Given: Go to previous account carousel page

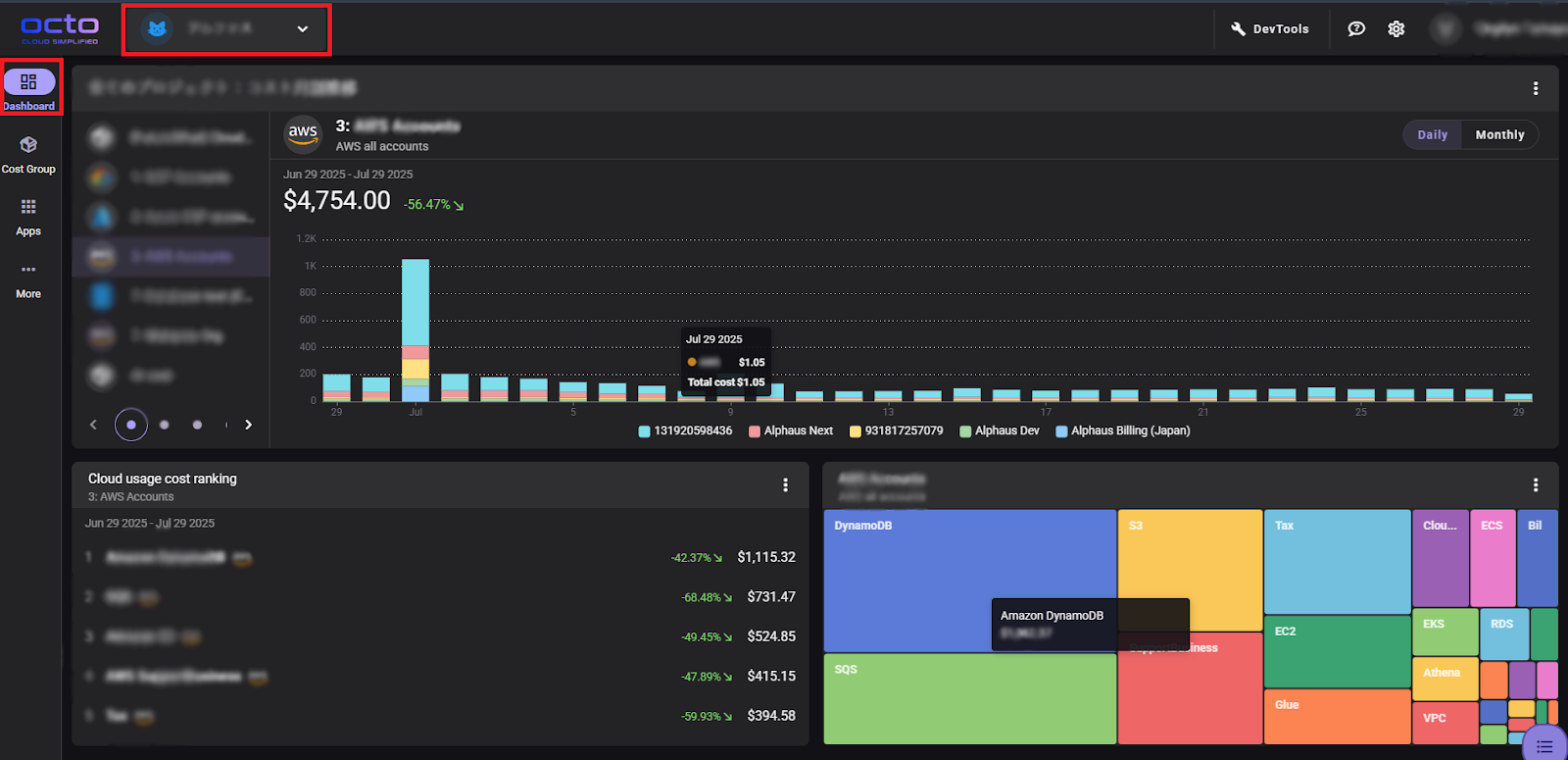Looking at the screenshot, I should (x=94, y=425).
